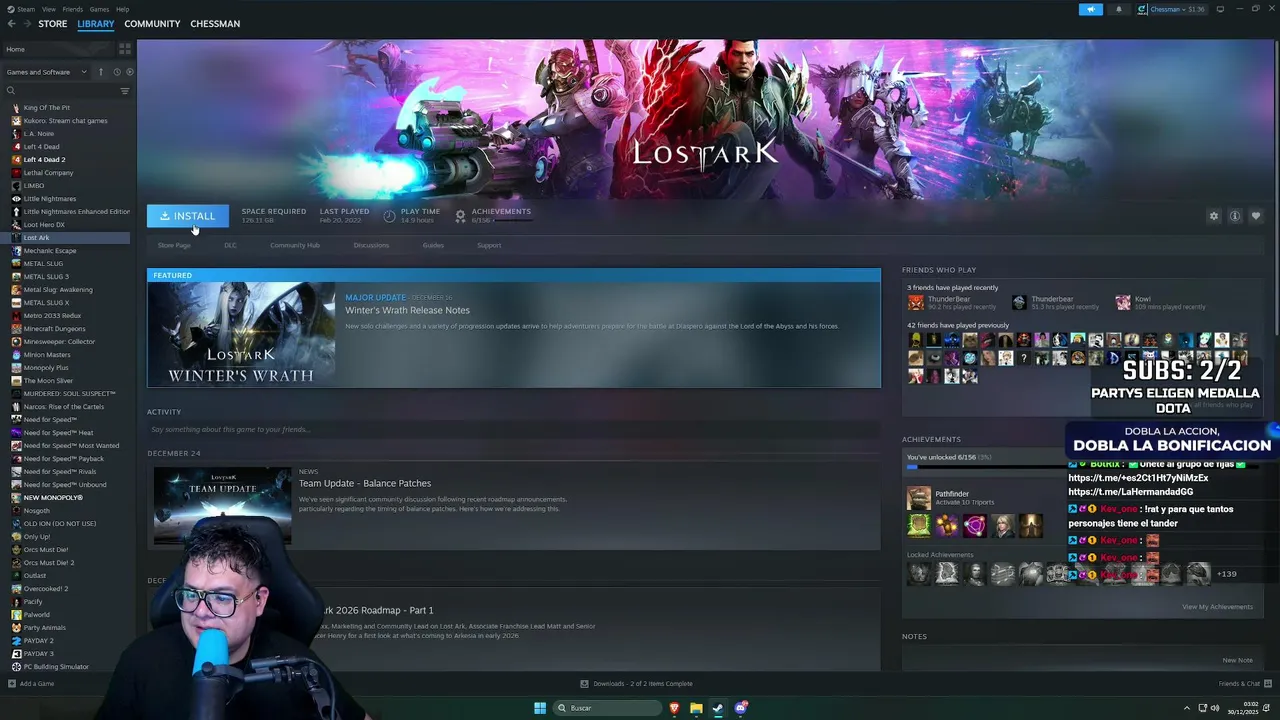Click Kowl friend avatar
The height and width of the screenshot is (720, 1280).
click(1123, 302)
